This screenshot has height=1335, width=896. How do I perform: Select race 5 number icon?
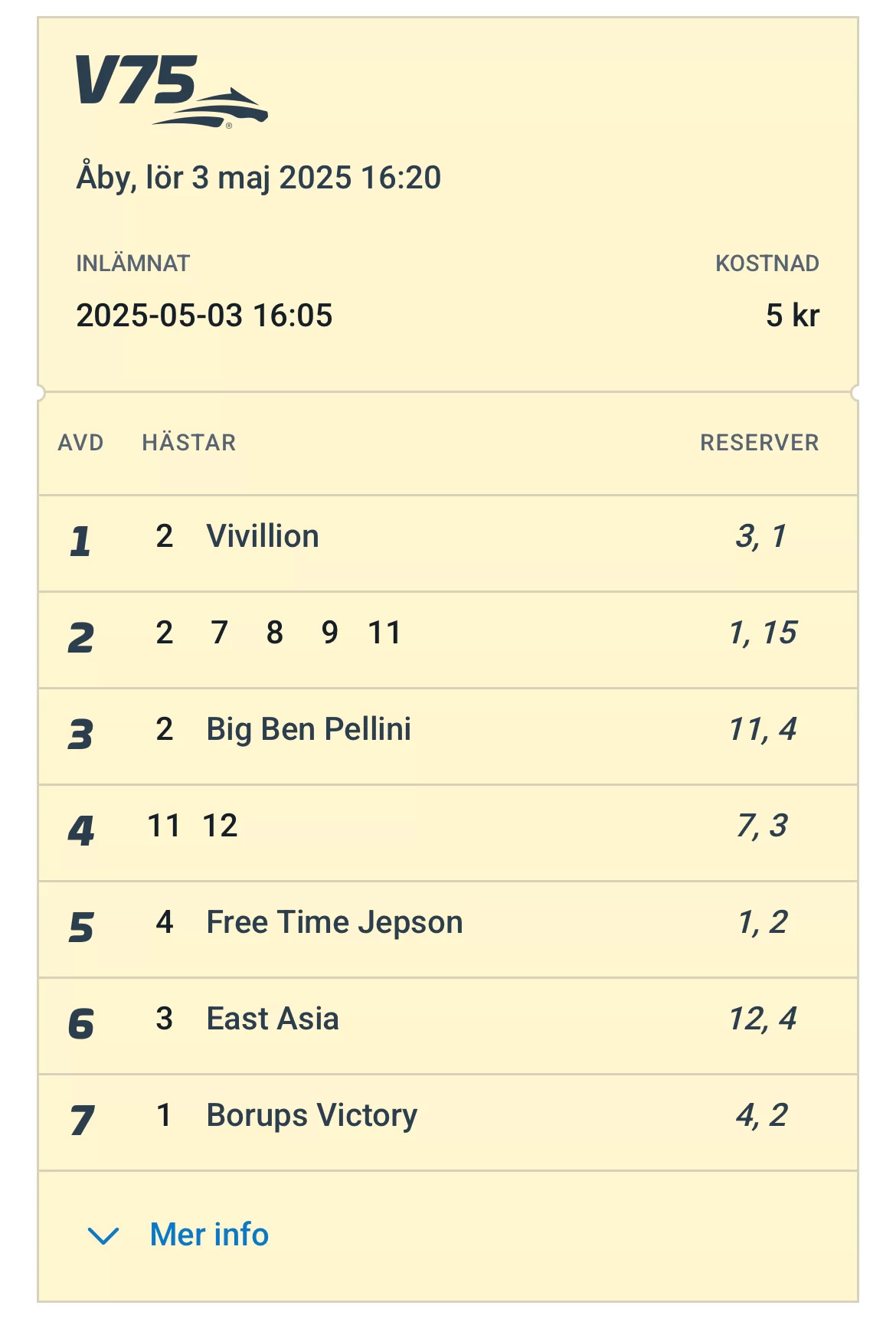pyautogui.click(x=80, y=927)
